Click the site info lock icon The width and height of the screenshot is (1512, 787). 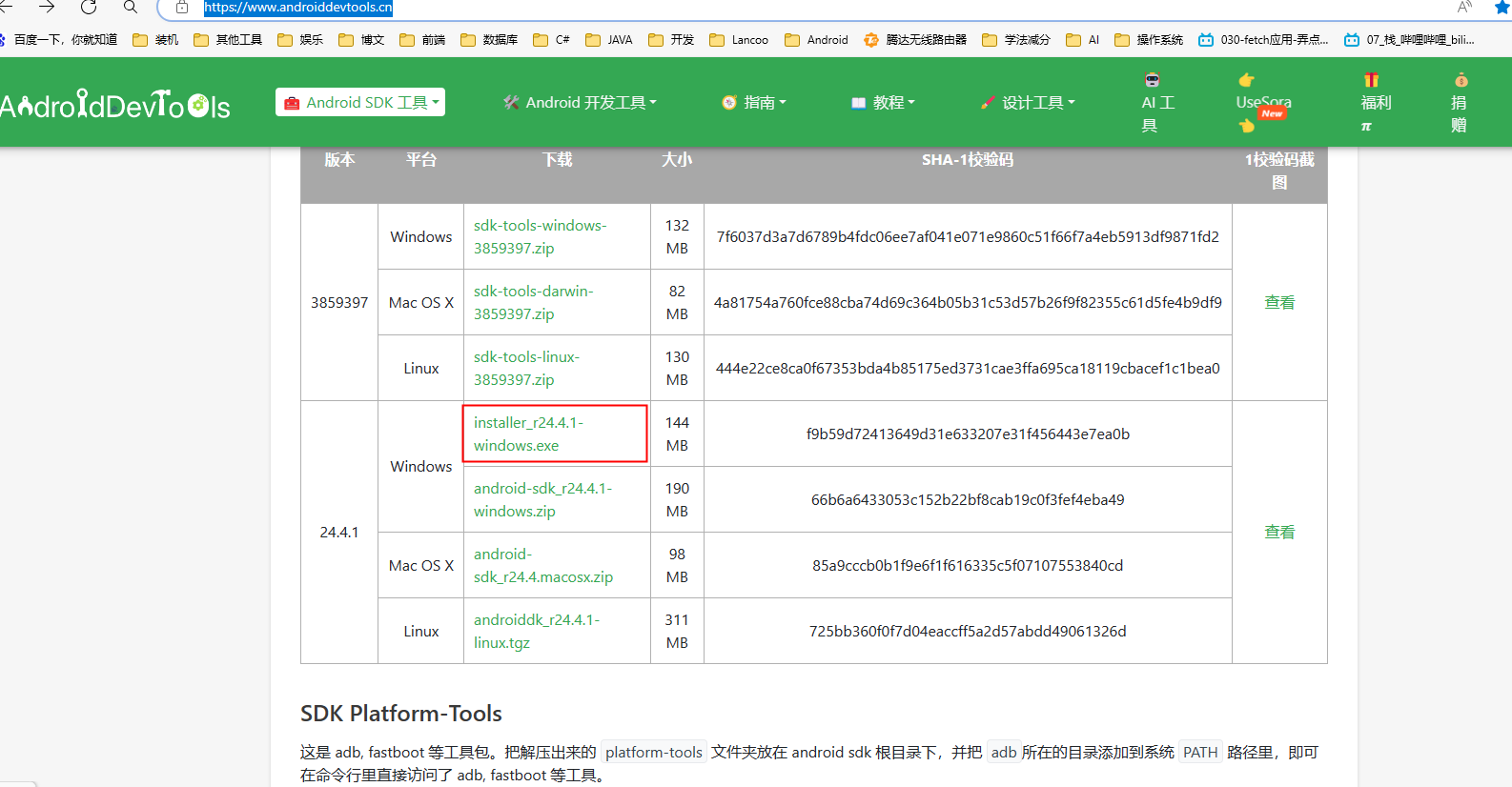[182, 7]
